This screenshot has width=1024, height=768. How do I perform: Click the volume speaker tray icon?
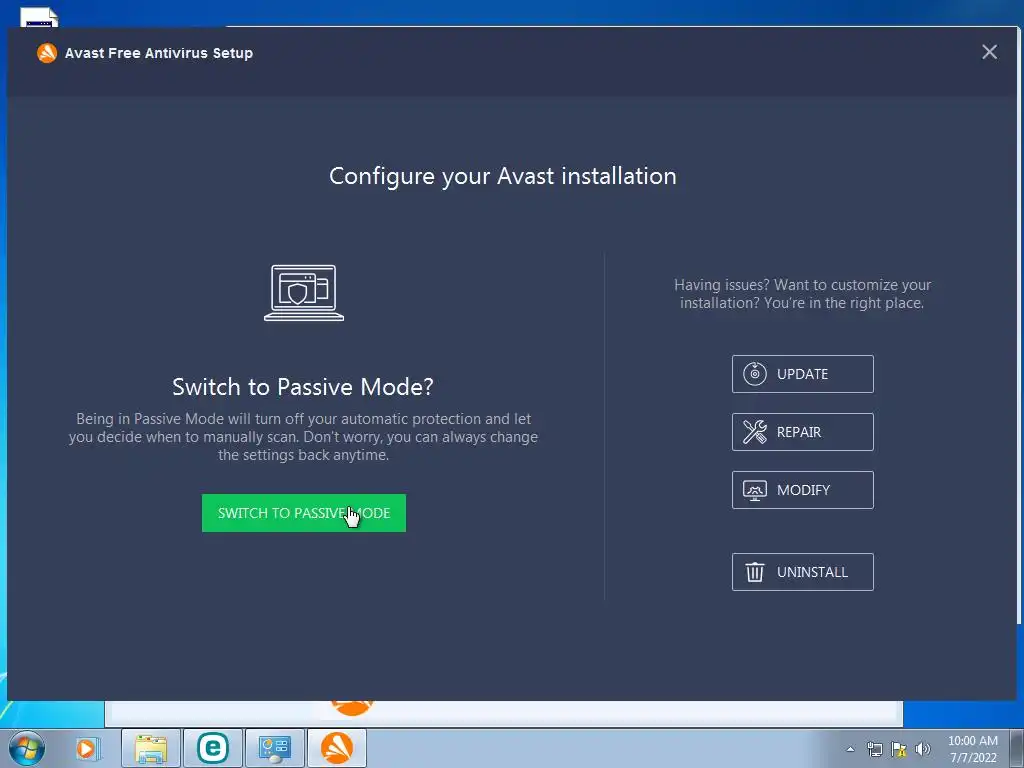[x=923, y=749]
